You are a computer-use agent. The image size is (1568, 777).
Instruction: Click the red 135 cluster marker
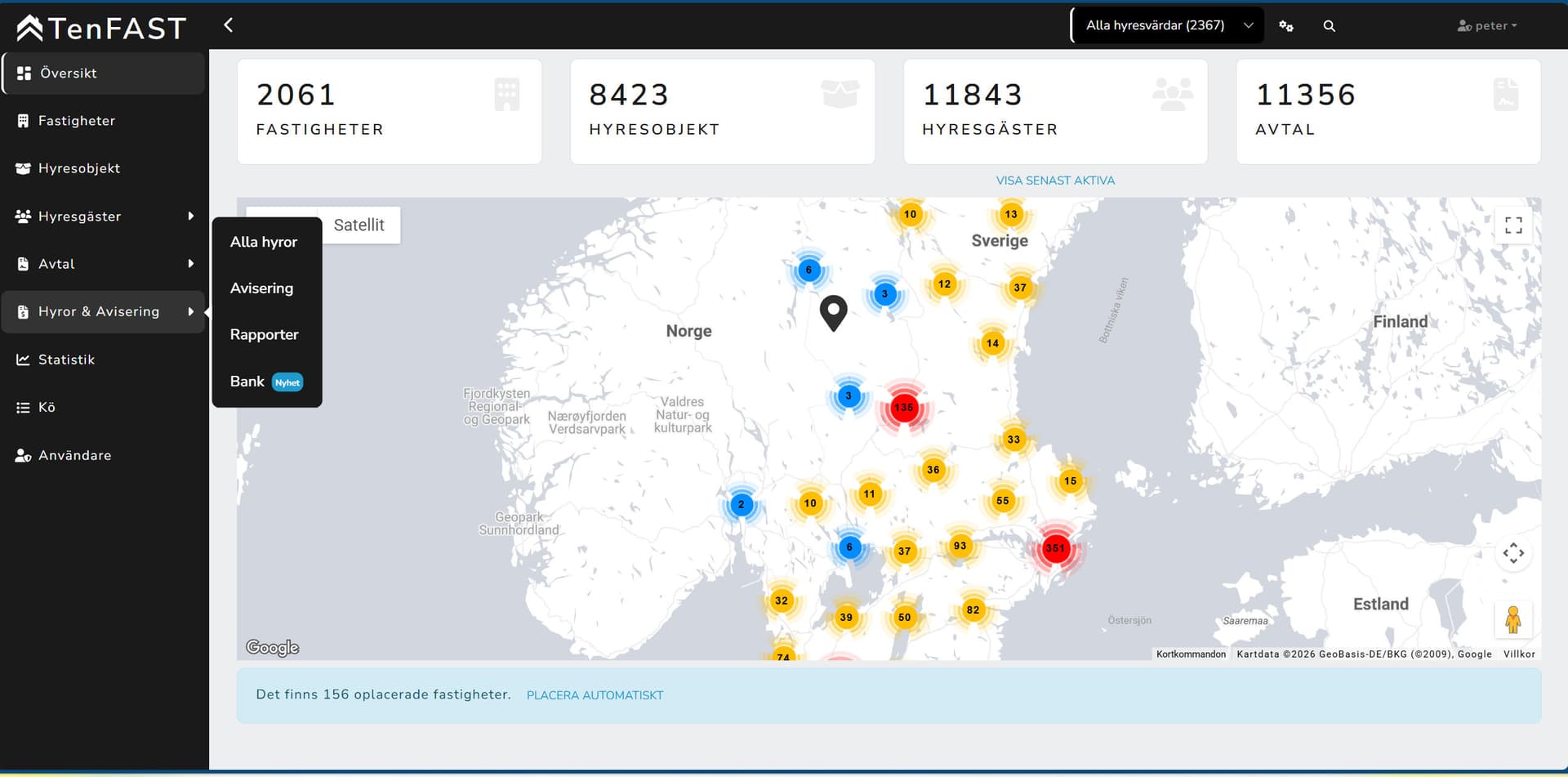[x=903, y=407]
